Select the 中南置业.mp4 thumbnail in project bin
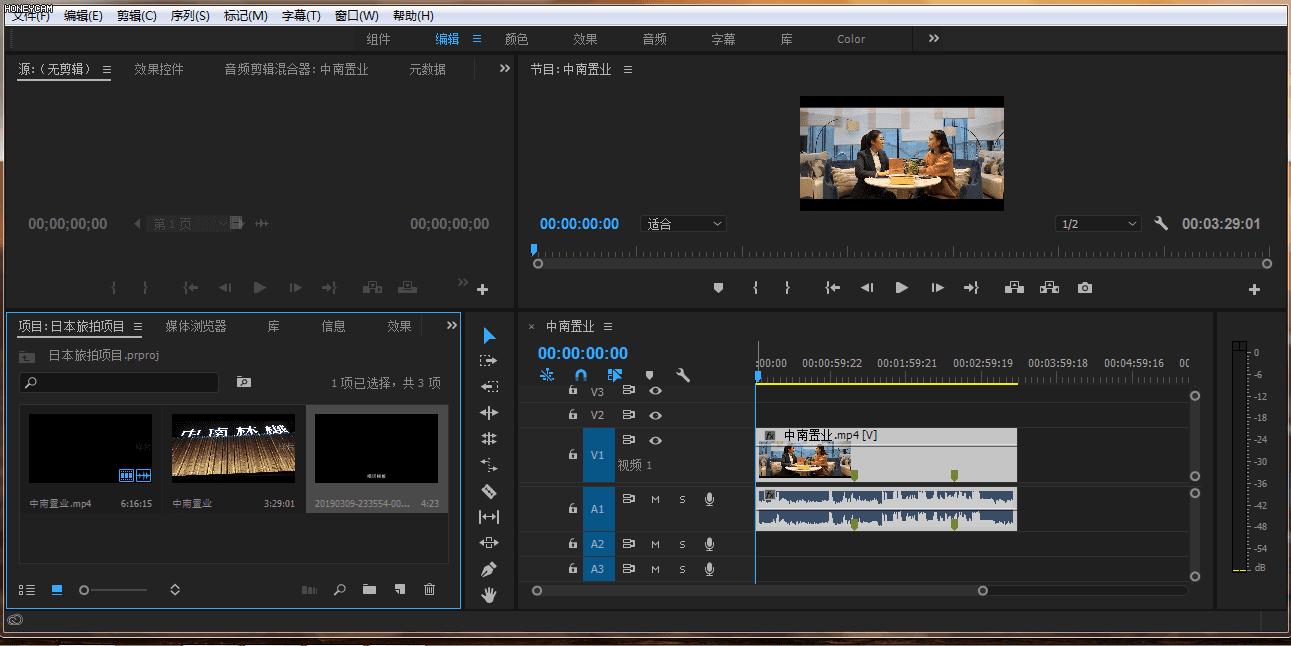Image resolution: width=1291 pixels, height=646 pixels. 90,449
